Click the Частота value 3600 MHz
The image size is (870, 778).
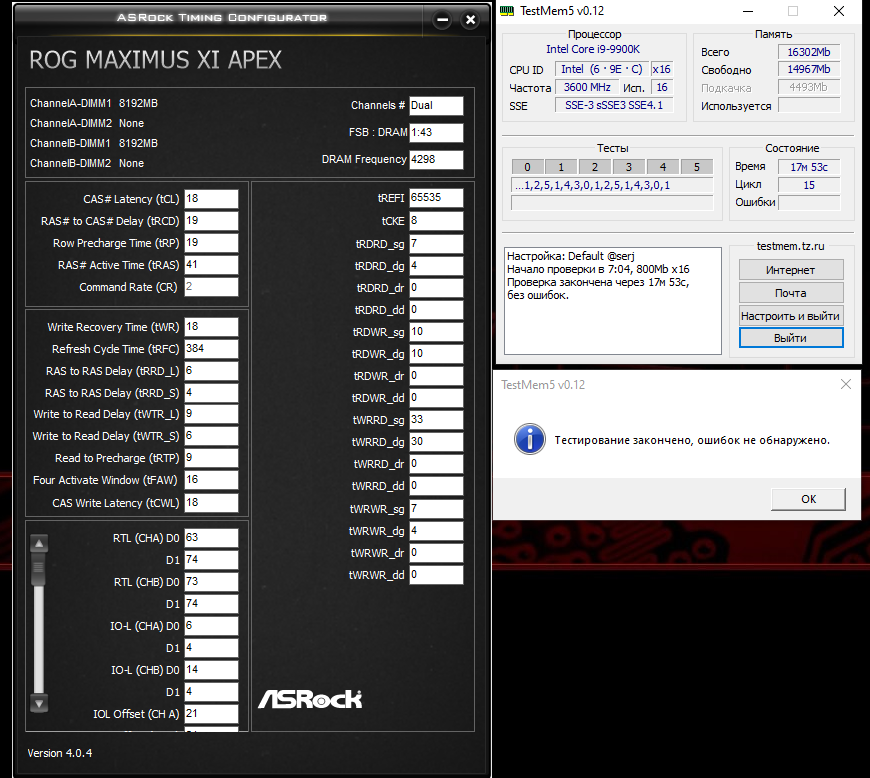tap(586, 87)
